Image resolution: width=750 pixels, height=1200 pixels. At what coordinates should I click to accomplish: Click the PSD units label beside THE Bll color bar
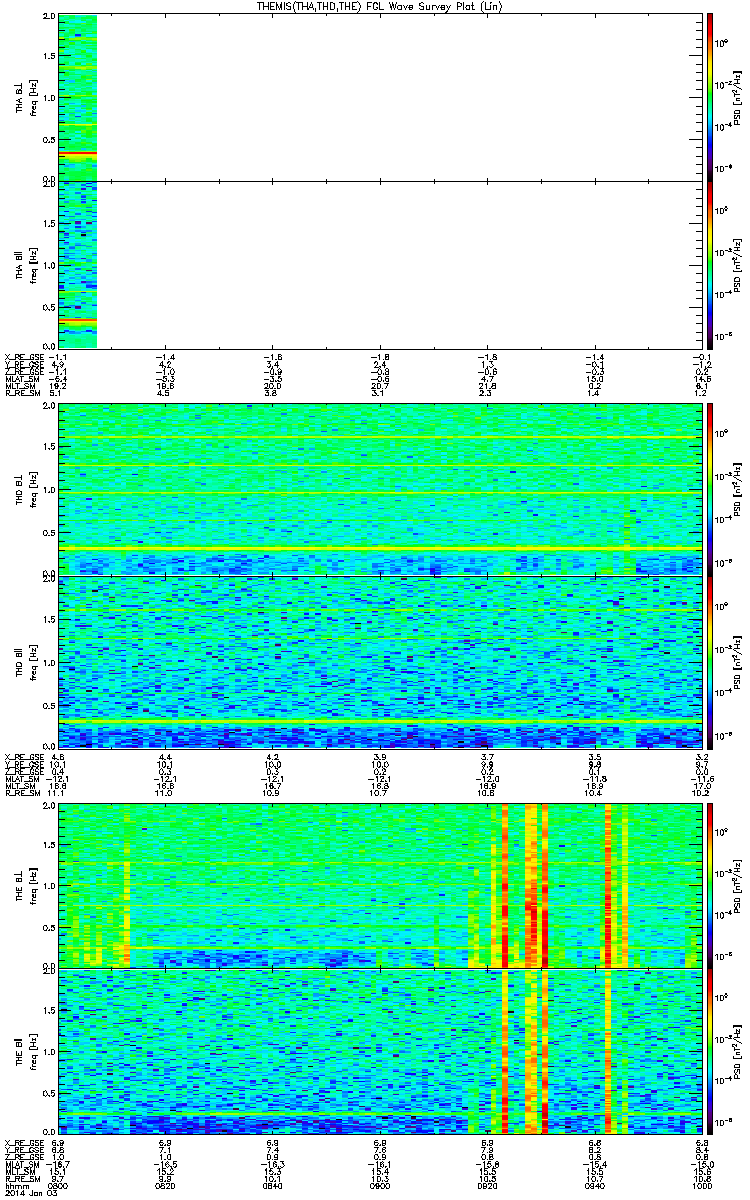(x=738, y=1051)
